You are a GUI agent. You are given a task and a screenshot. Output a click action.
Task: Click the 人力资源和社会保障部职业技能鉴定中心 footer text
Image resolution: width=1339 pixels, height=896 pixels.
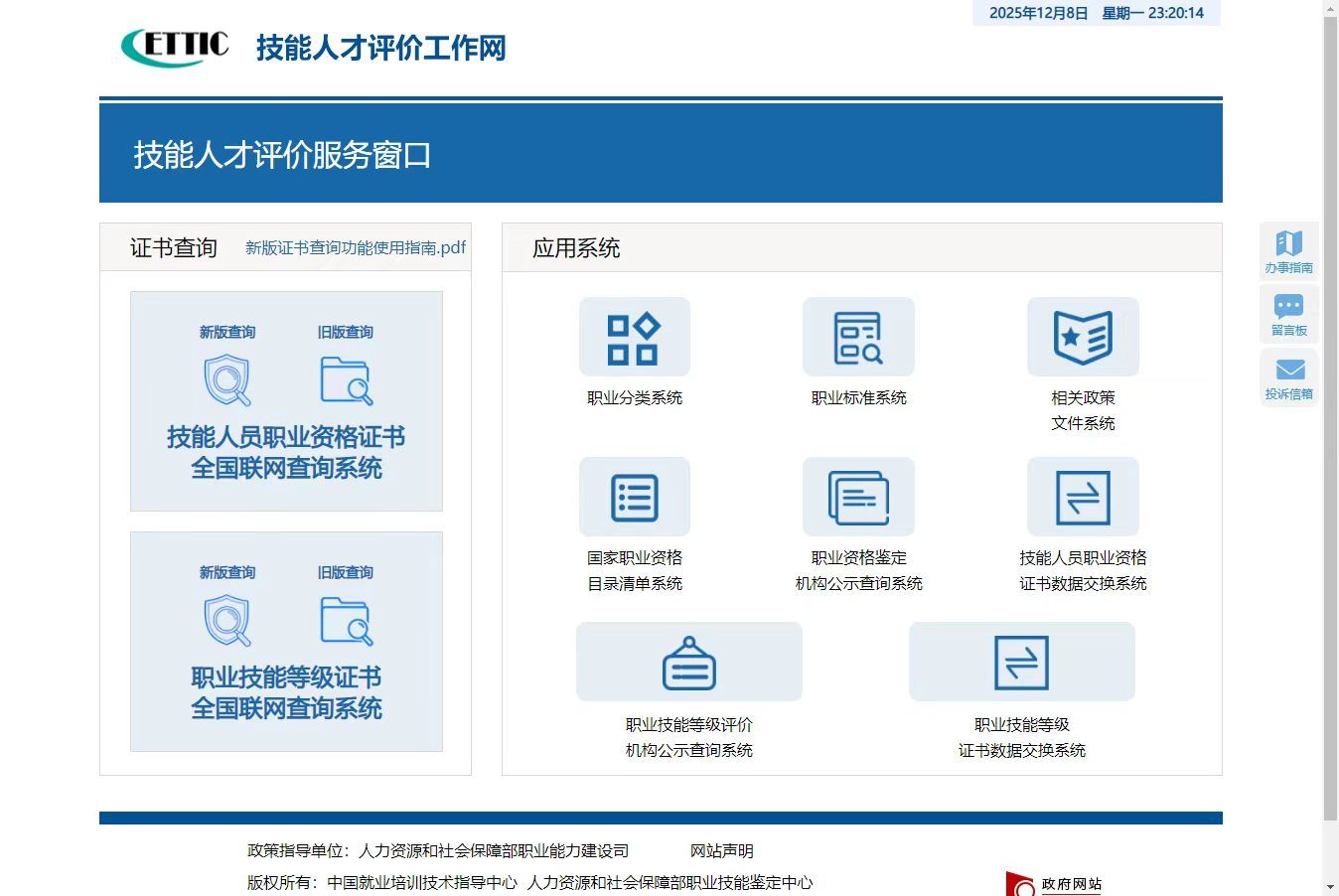coord(669,882)
